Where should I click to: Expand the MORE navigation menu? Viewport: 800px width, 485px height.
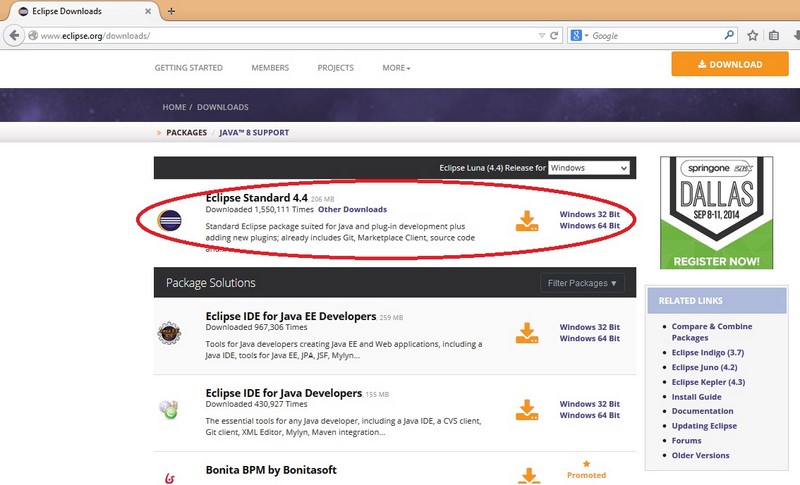[x=396, y=68]
